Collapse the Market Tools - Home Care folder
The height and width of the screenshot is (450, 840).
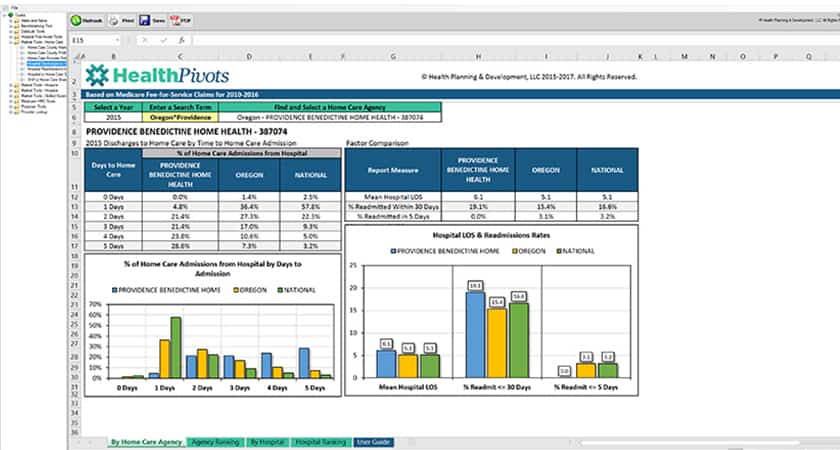click(x=11, y=42)
